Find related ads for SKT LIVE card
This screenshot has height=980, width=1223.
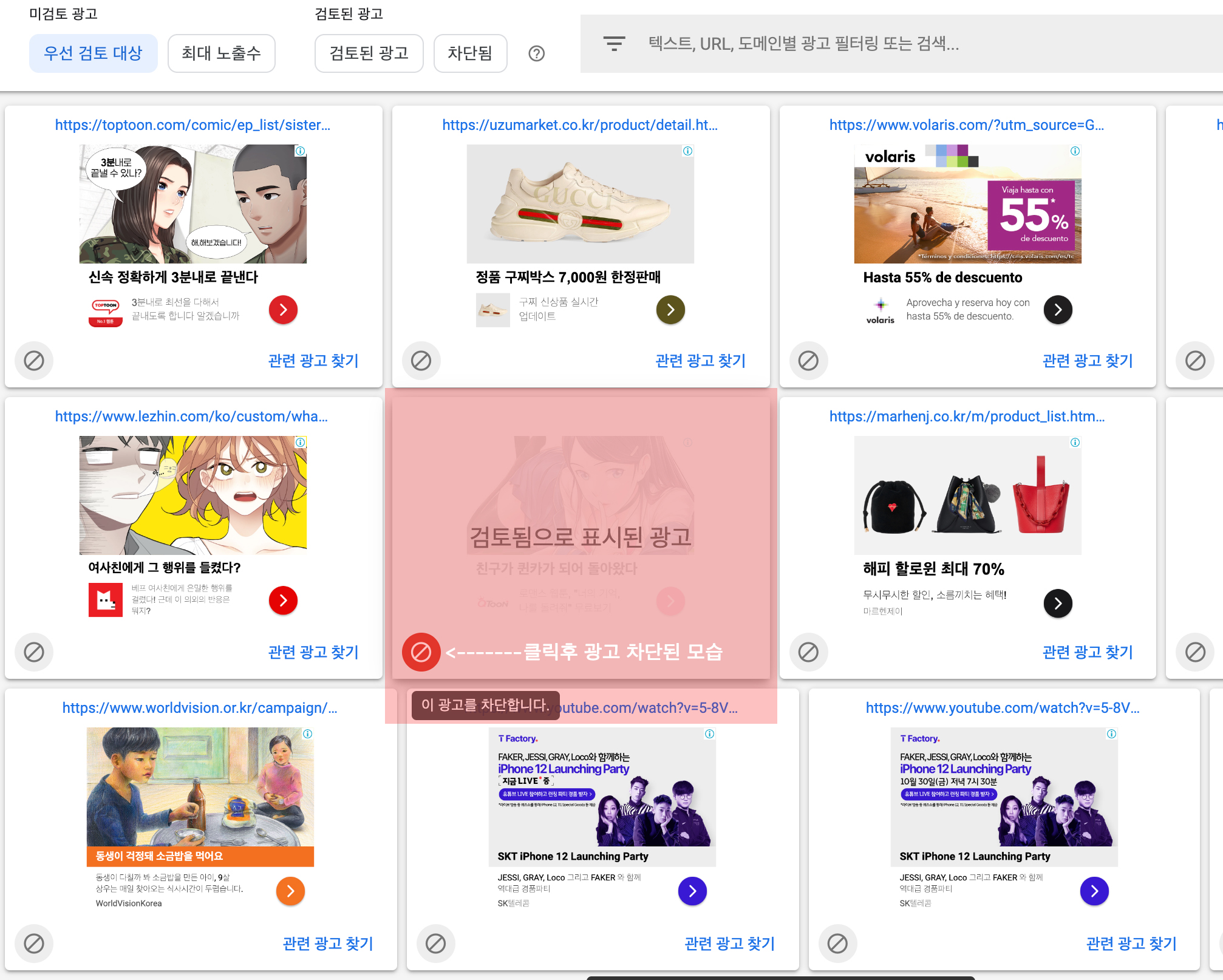(x=729, y=944)
